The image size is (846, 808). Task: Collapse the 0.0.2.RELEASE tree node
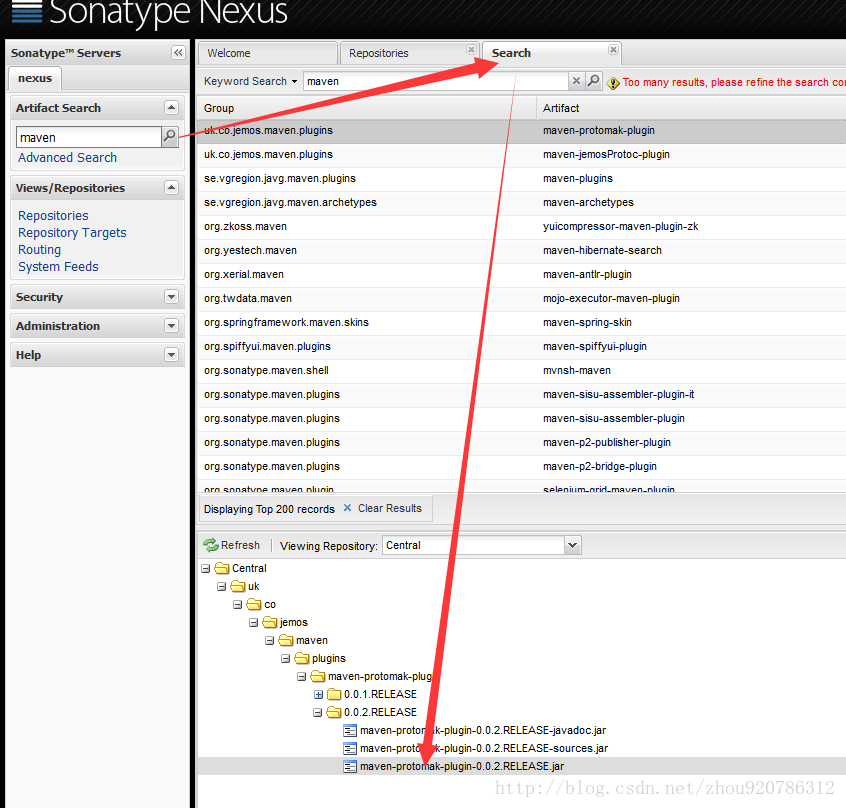point(317,713)
